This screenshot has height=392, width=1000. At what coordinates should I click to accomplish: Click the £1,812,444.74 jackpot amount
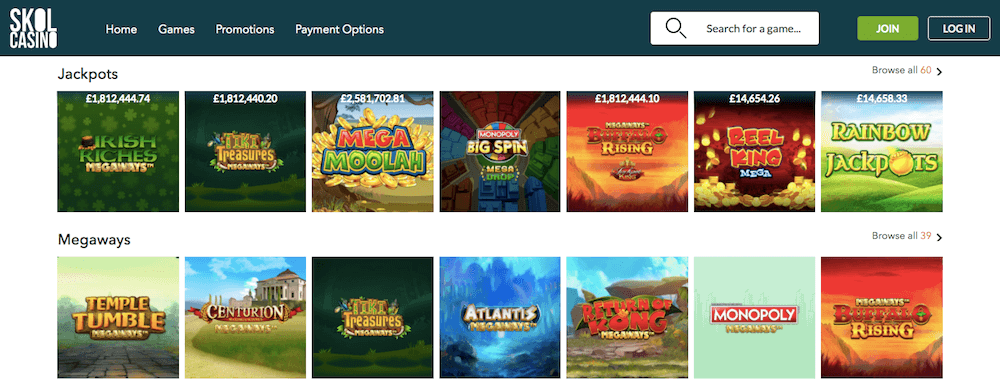pos(118,99)
